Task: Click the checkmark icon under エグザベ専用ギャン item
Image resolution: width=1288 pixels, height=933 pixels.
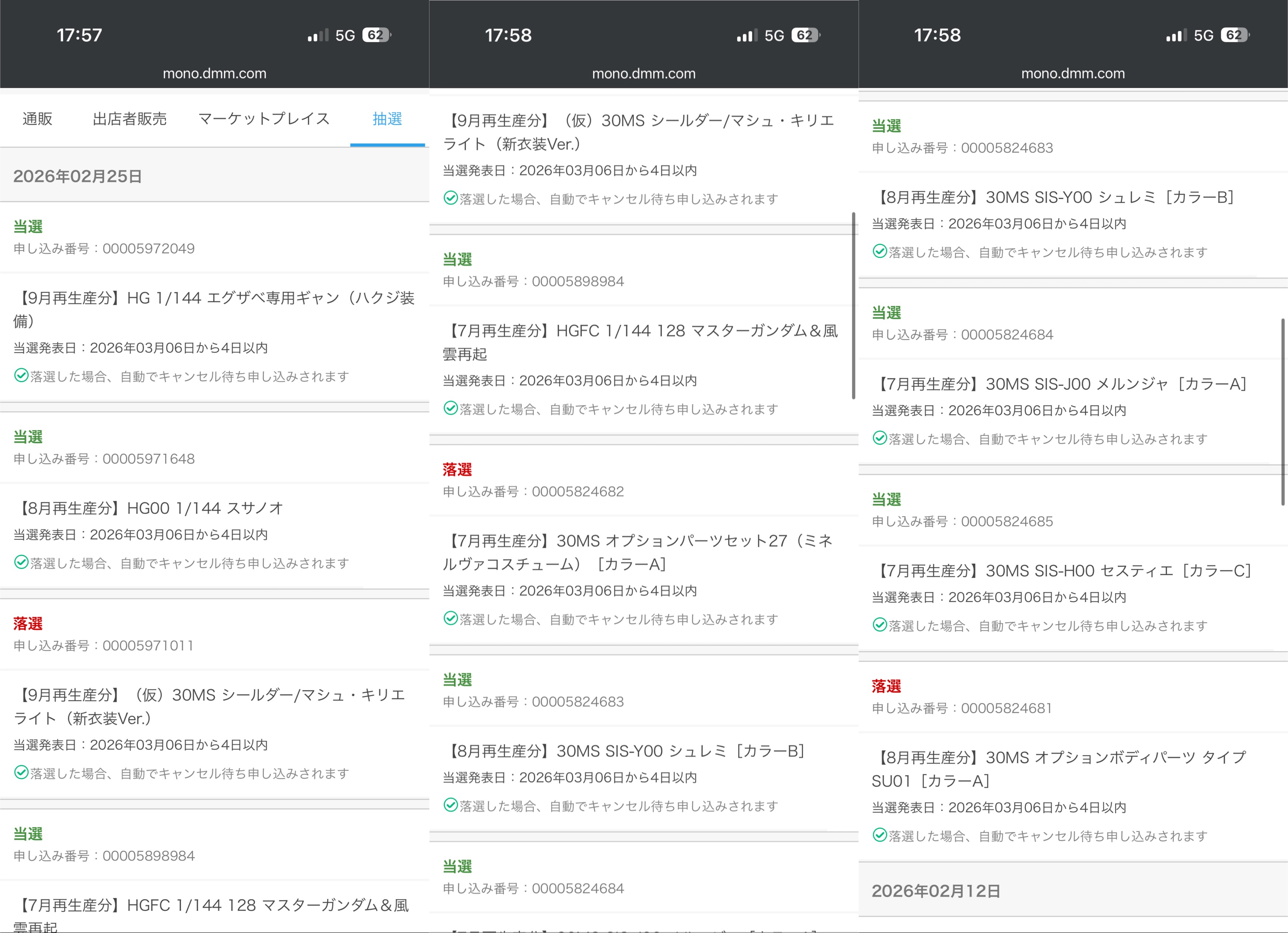Action: click(21, 376)
